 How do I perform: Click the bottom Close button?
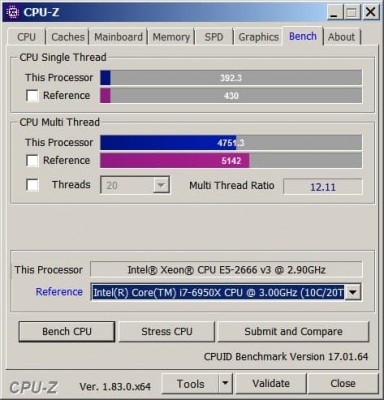pyautogui.click(x=343, y=384)
